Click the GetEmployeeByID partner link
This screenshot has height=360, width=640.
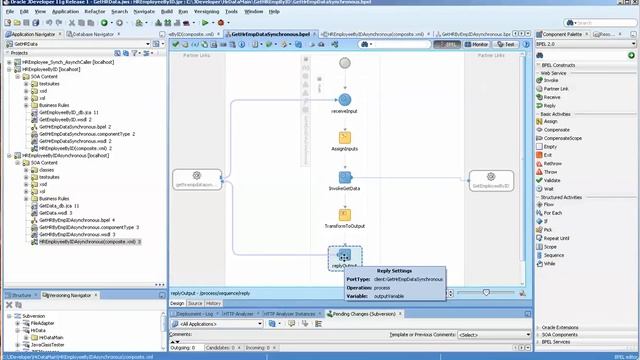pos(491,181)
